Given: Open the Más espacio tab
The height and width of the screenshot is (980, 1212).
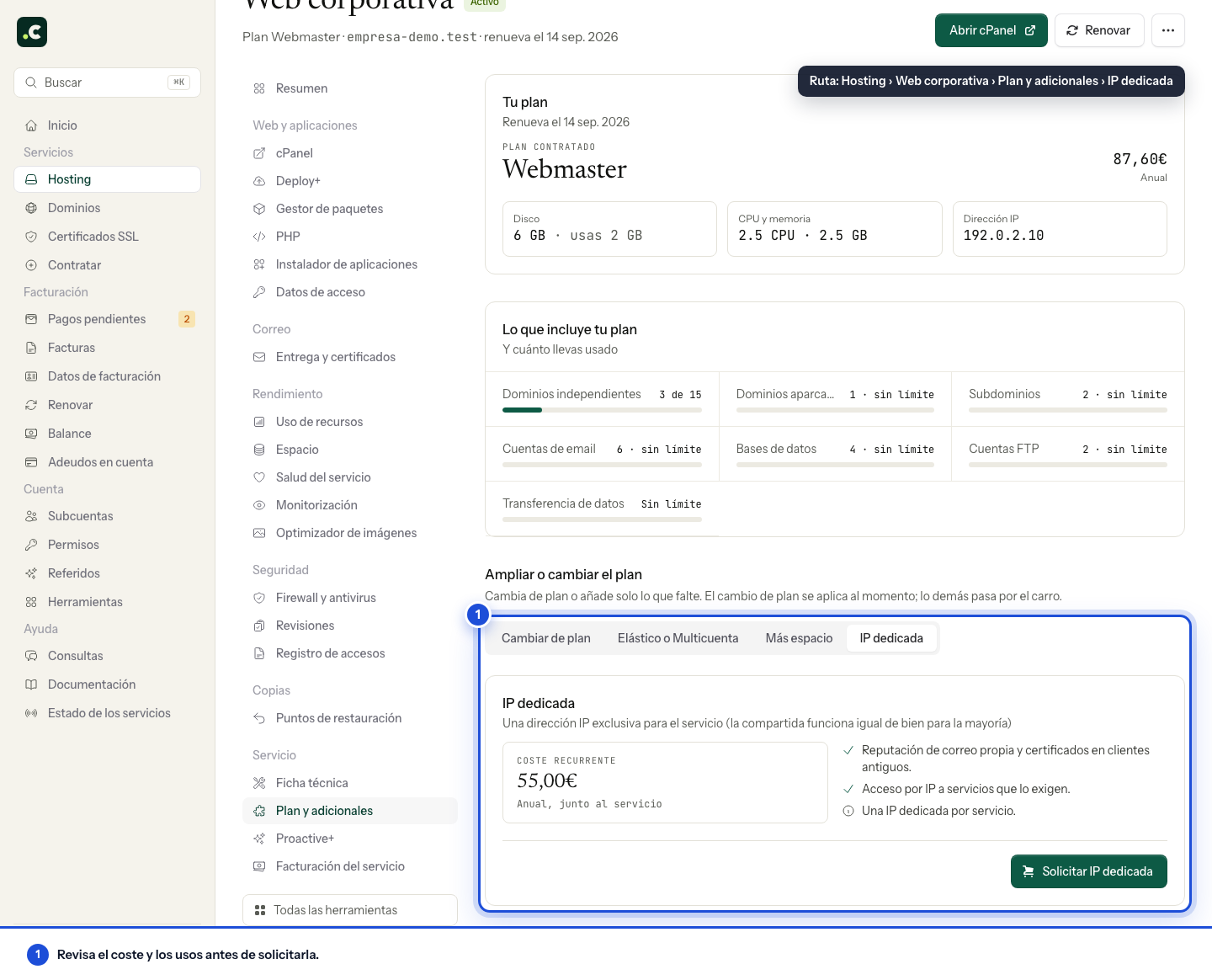Looking at the screenshot, I should click(799, 638).
